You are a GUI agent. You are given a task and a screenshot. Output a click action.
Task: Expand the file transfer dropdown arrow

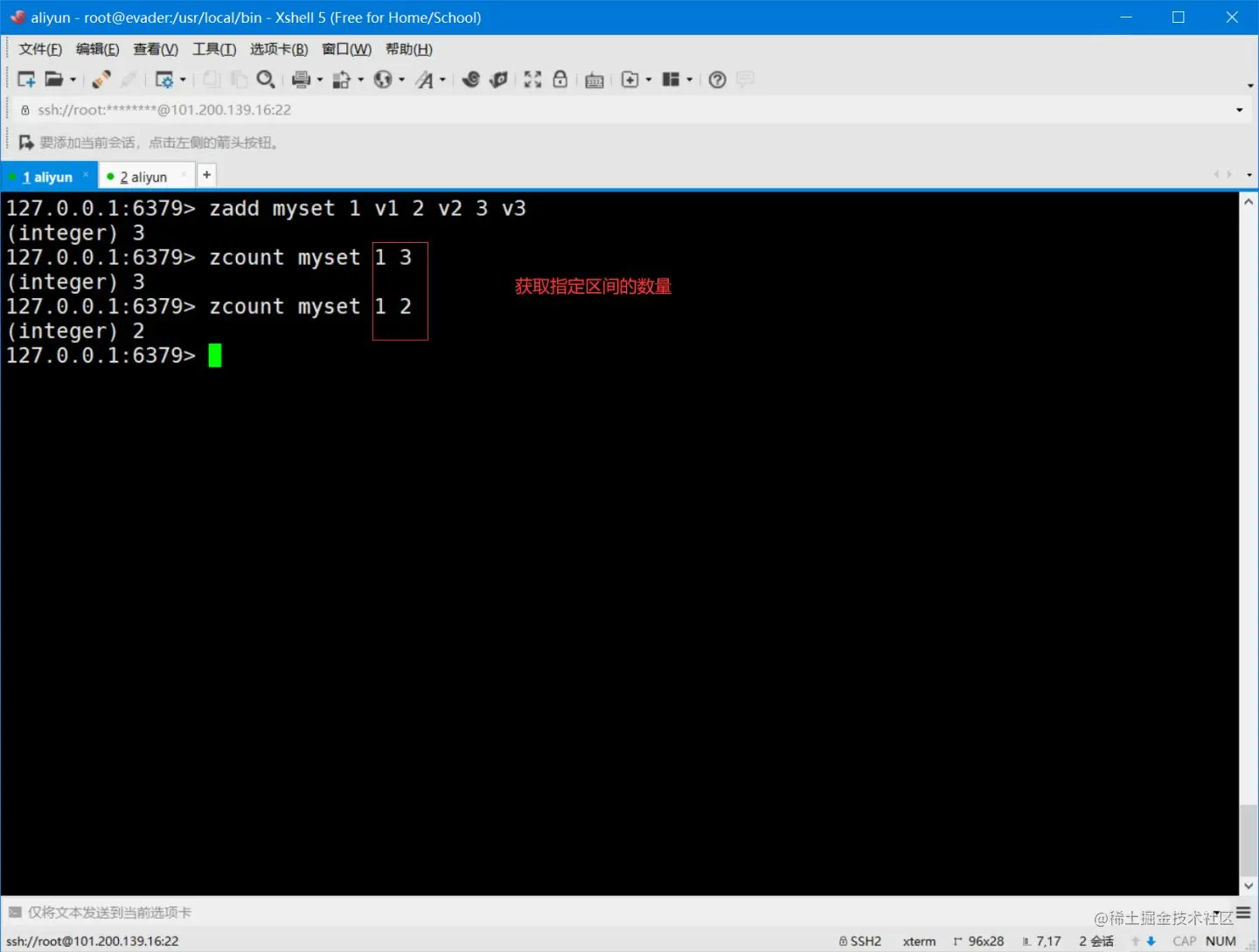tap(361, 80)
